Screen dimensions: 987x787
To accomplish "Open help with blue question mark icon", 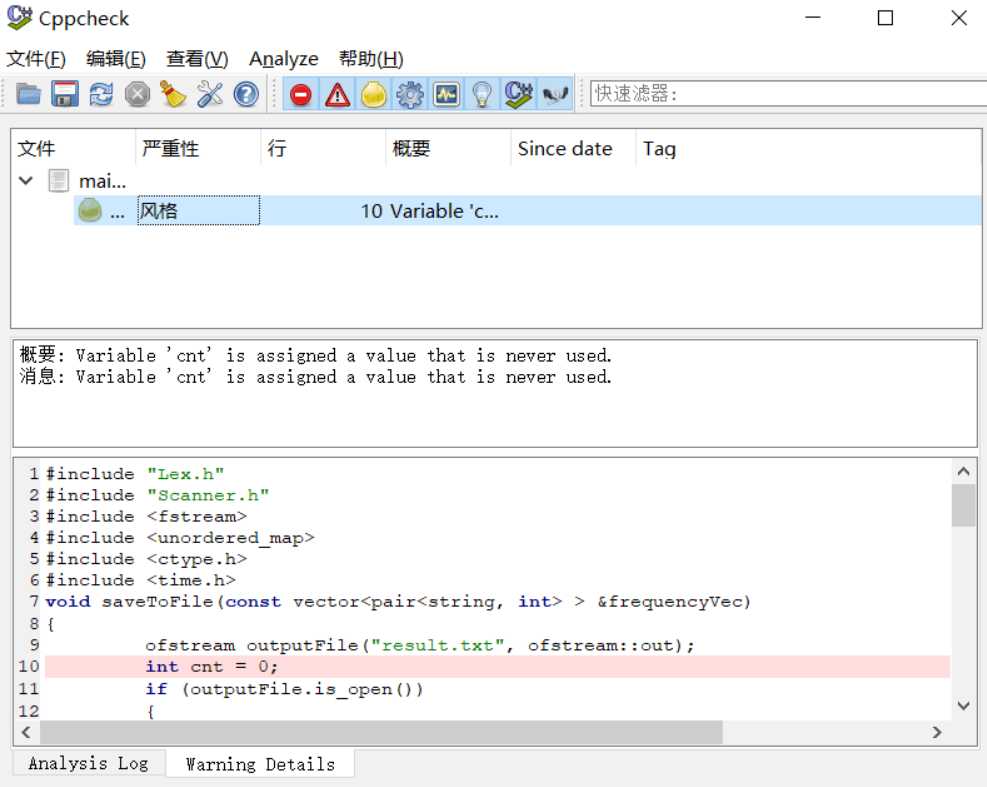I will click(246, 94).
